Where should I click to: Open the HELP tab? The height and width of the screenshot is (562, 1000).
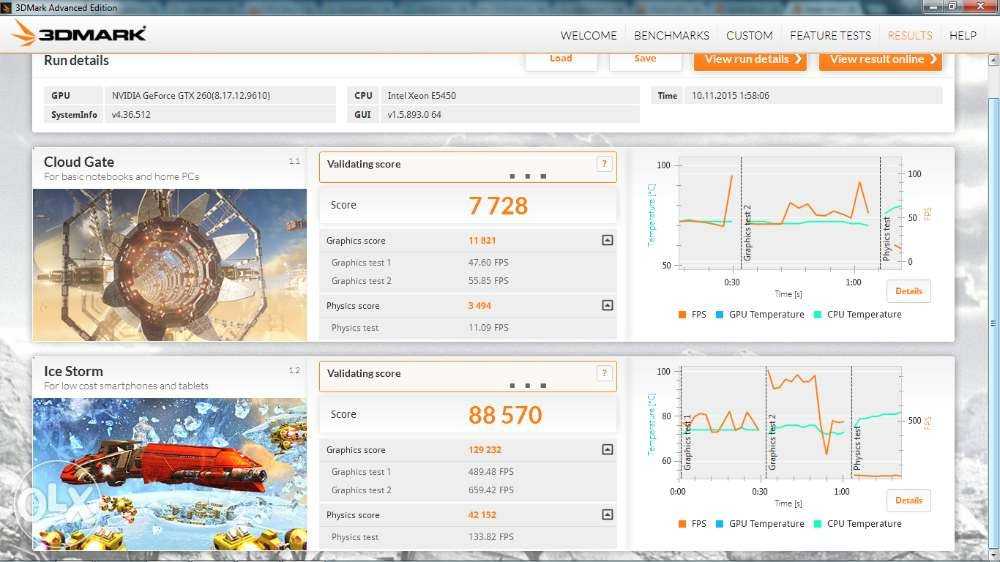click(962, 36)
